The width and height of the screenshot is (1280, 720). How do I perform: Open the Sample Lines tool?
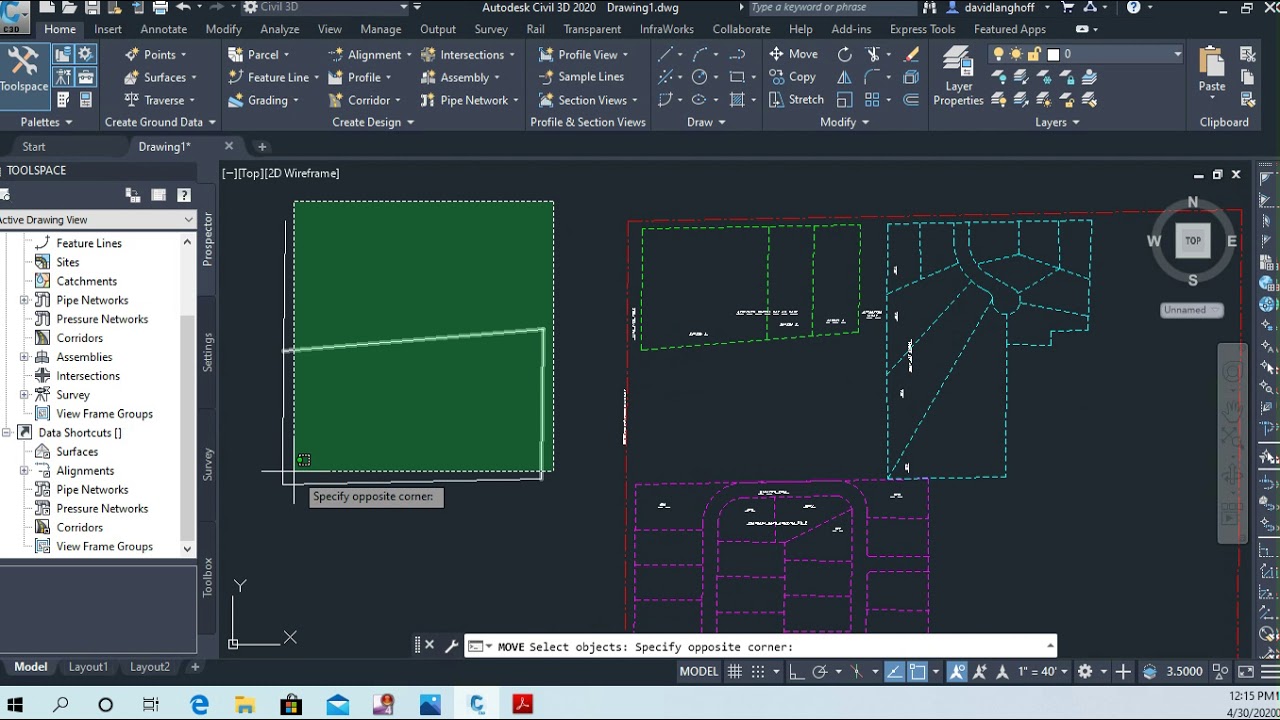(581, 77)
